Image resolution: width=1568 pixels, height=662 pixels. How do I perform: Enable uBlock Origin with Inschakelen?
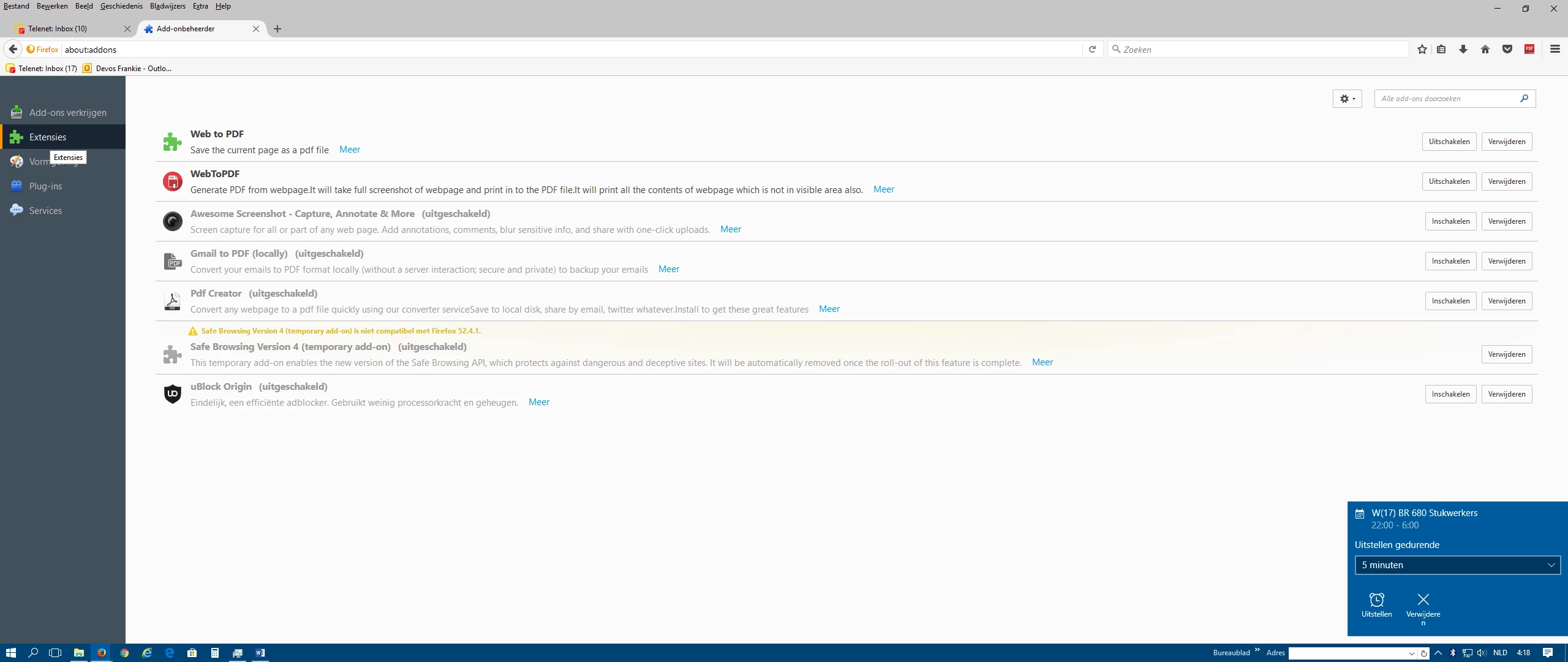(1450, 394)
